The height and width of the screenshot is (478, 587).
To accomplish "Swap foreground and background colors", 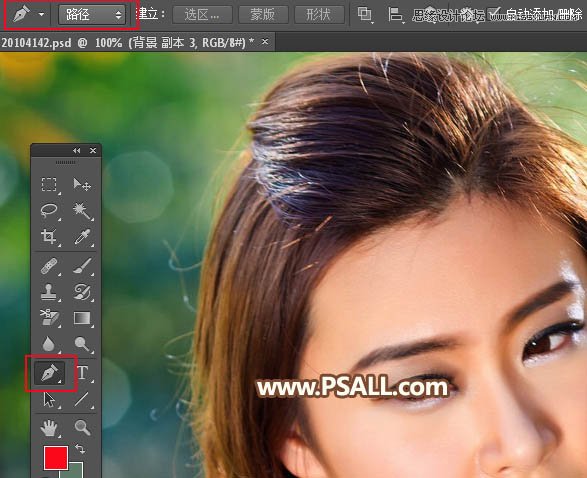I will [80, 448].
